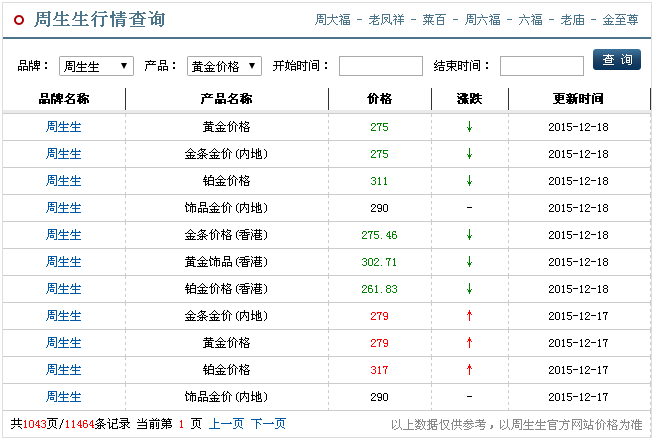Click the down arrow in 金条价格(香港) row

[470, 235]
